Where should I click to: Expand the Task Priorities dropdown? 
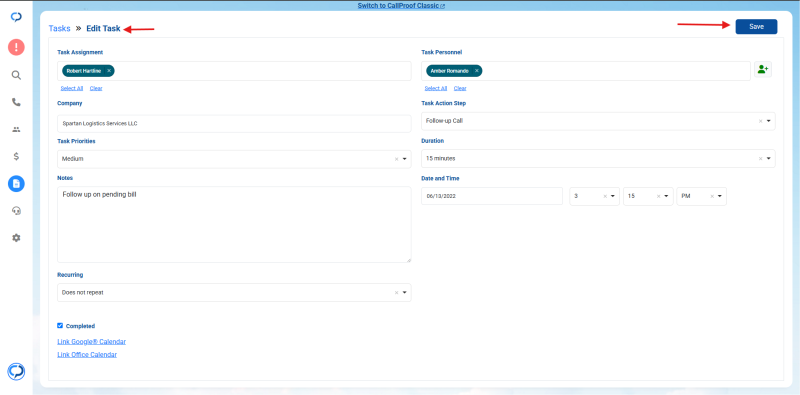405,159
